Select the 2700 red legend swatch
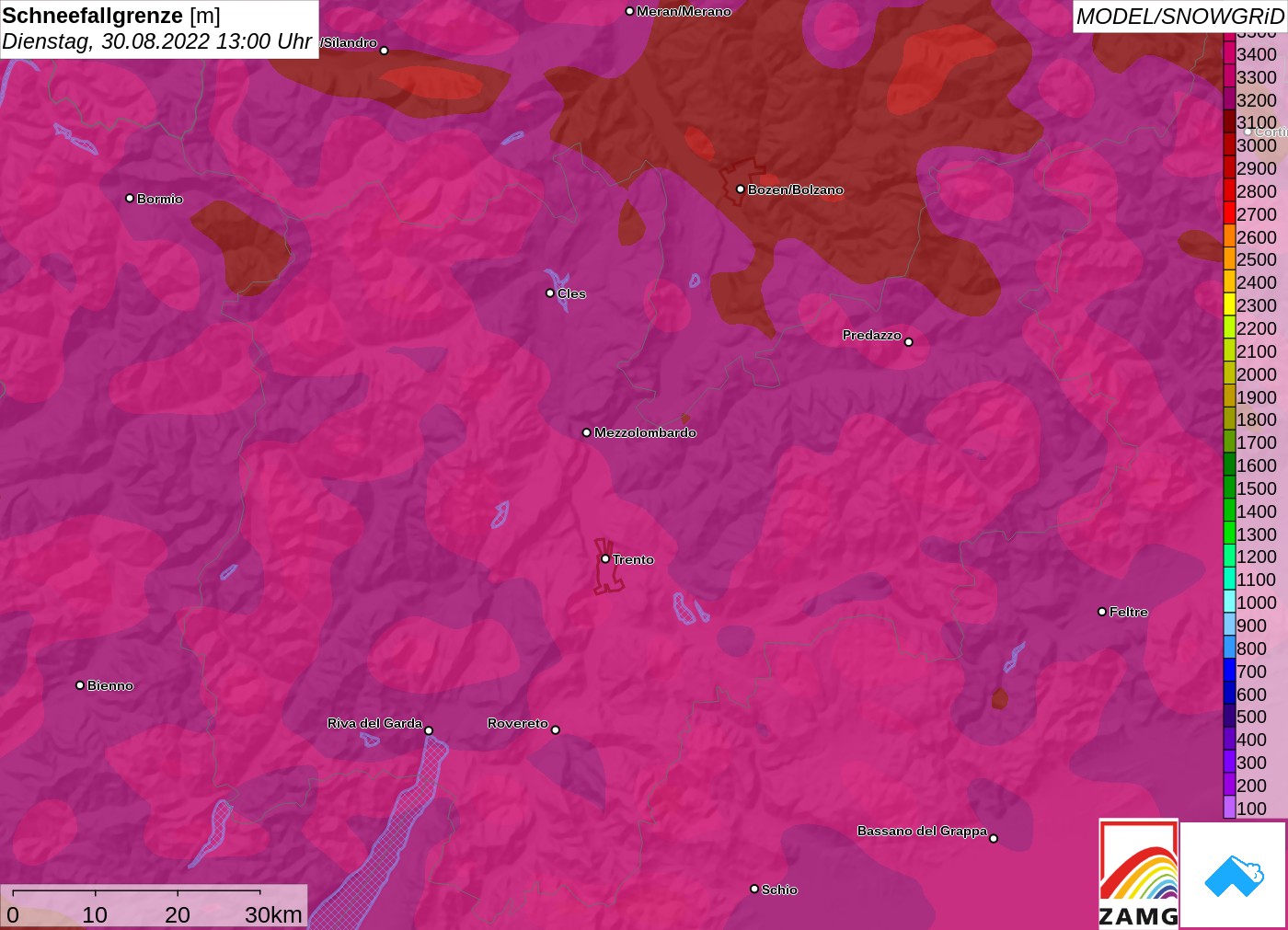 pos(1229,214)
